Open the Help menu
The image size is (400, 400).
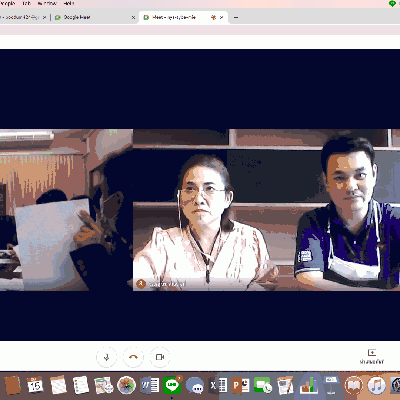coord(69,3)
